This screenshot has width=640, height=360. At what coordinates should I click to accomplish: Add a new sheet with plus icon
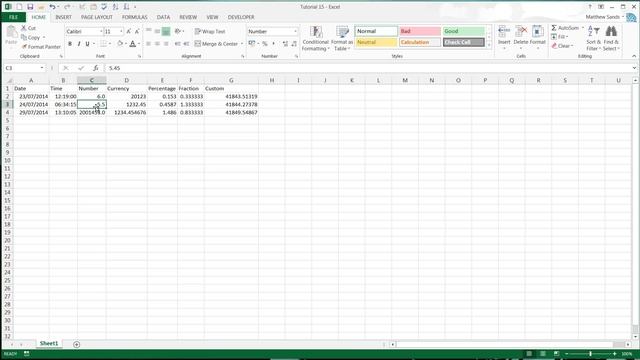76,344
